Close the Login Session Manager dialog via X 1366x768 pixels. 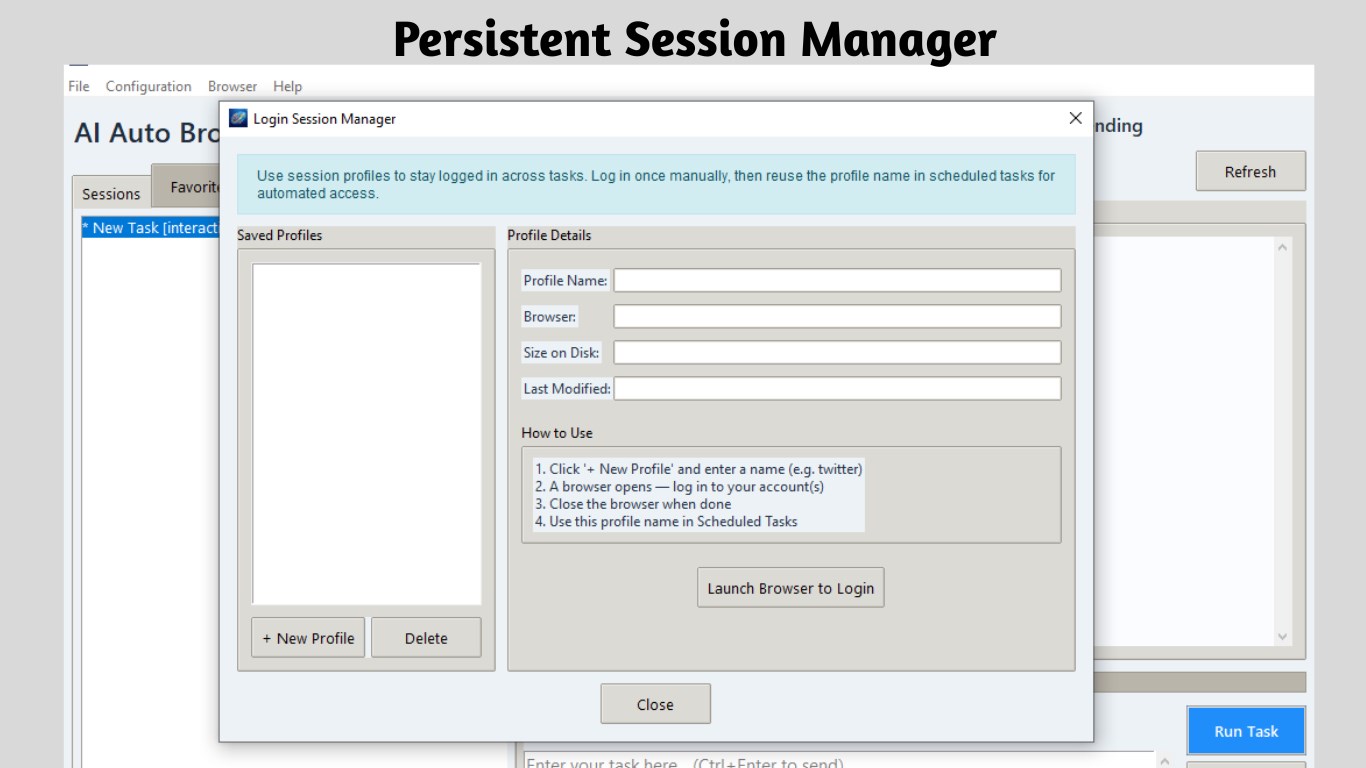pos(1075,118)
